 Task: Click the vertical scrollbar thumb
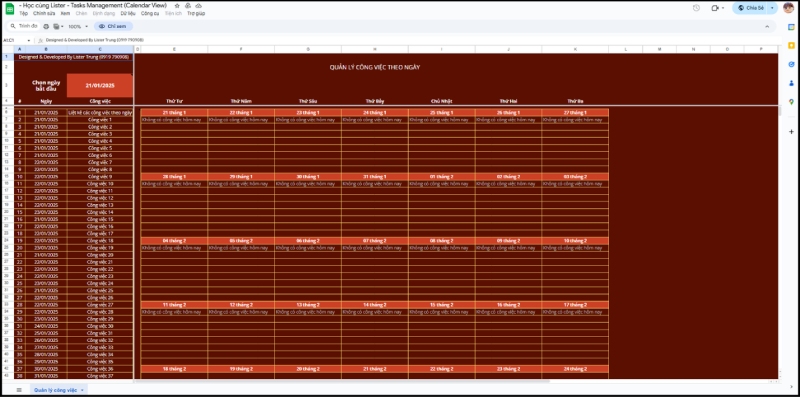coord(780,112)
